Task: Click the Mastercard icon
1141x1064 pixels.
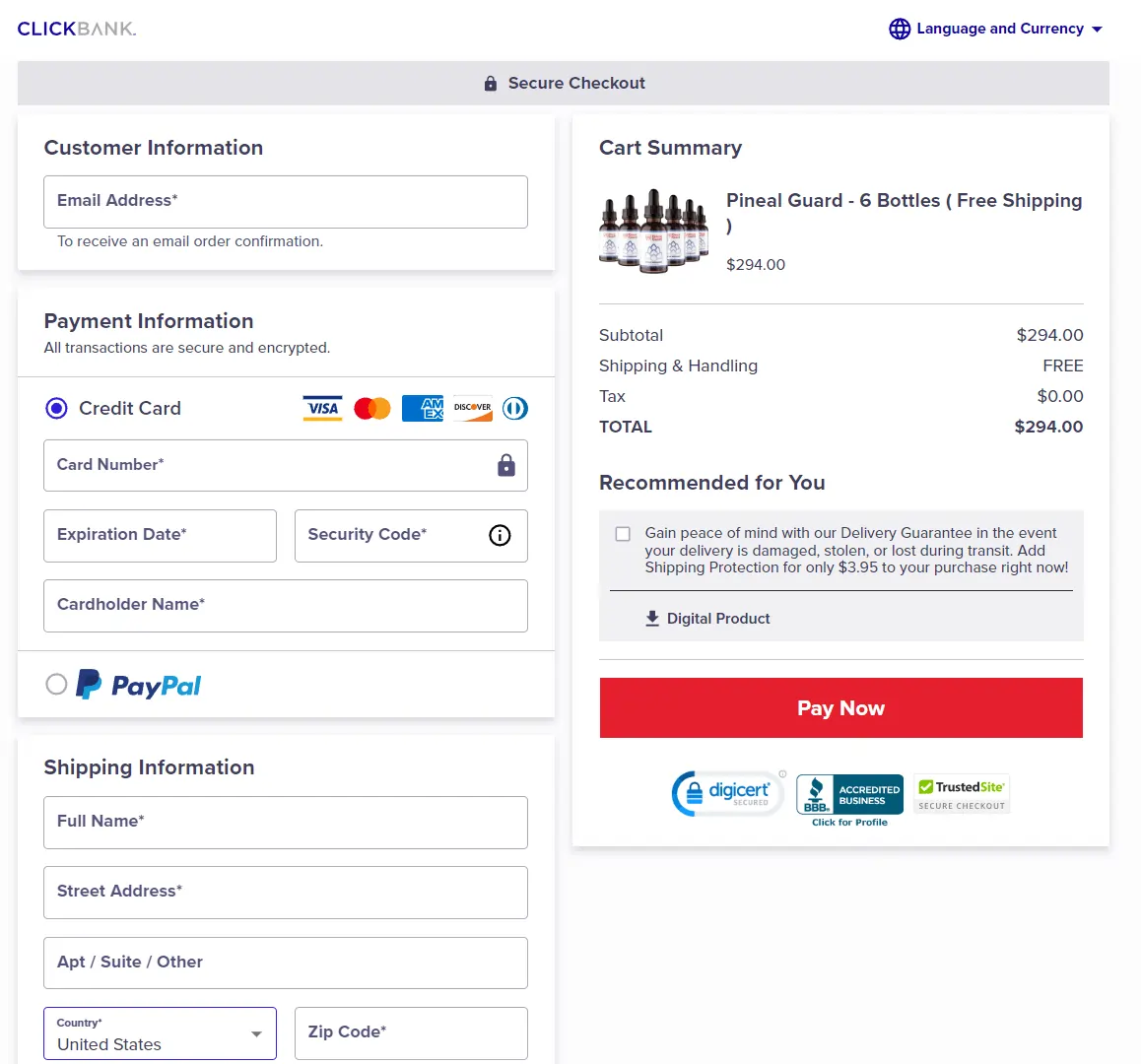Action: click(372, 408)
